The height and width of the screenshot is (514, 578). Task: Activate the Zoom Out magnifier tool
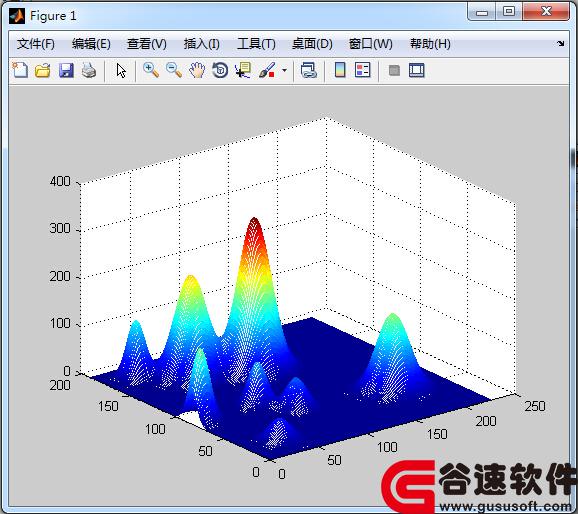click(174, 70)
